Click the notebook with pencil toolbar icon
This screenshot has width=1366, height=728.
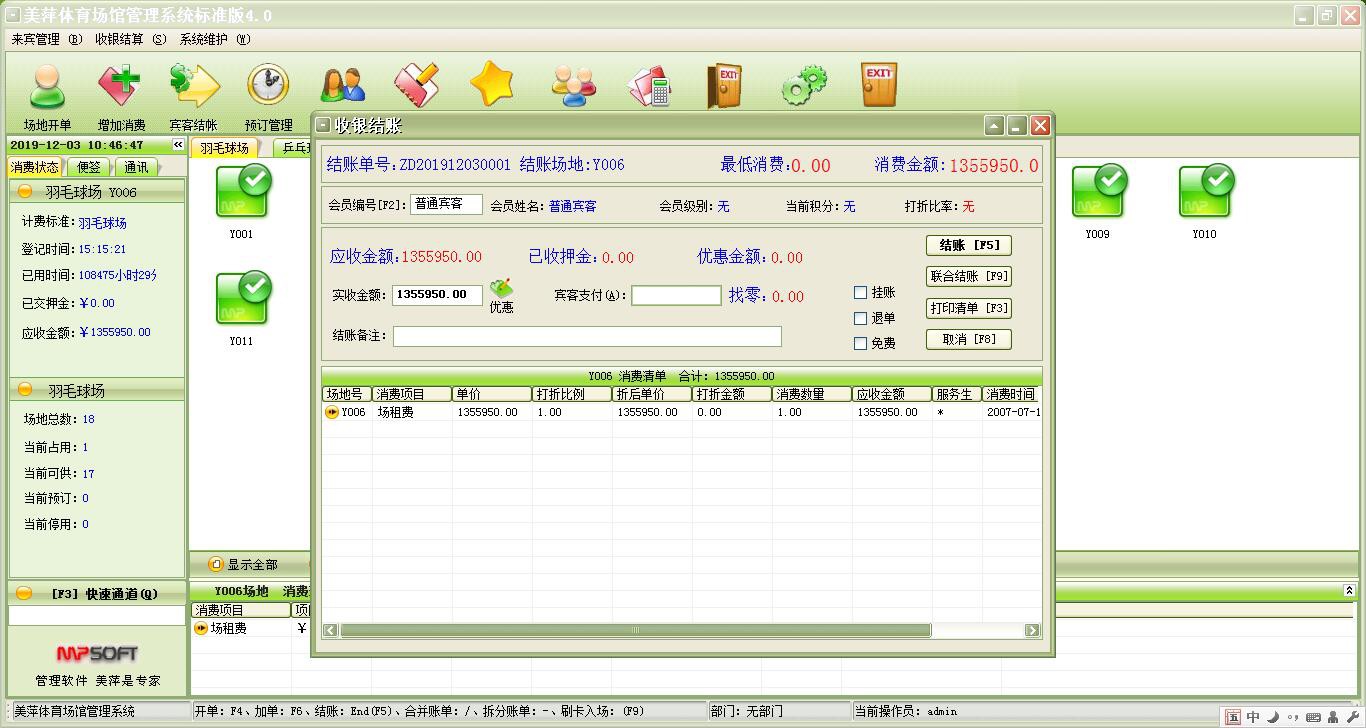click(417, 86)
